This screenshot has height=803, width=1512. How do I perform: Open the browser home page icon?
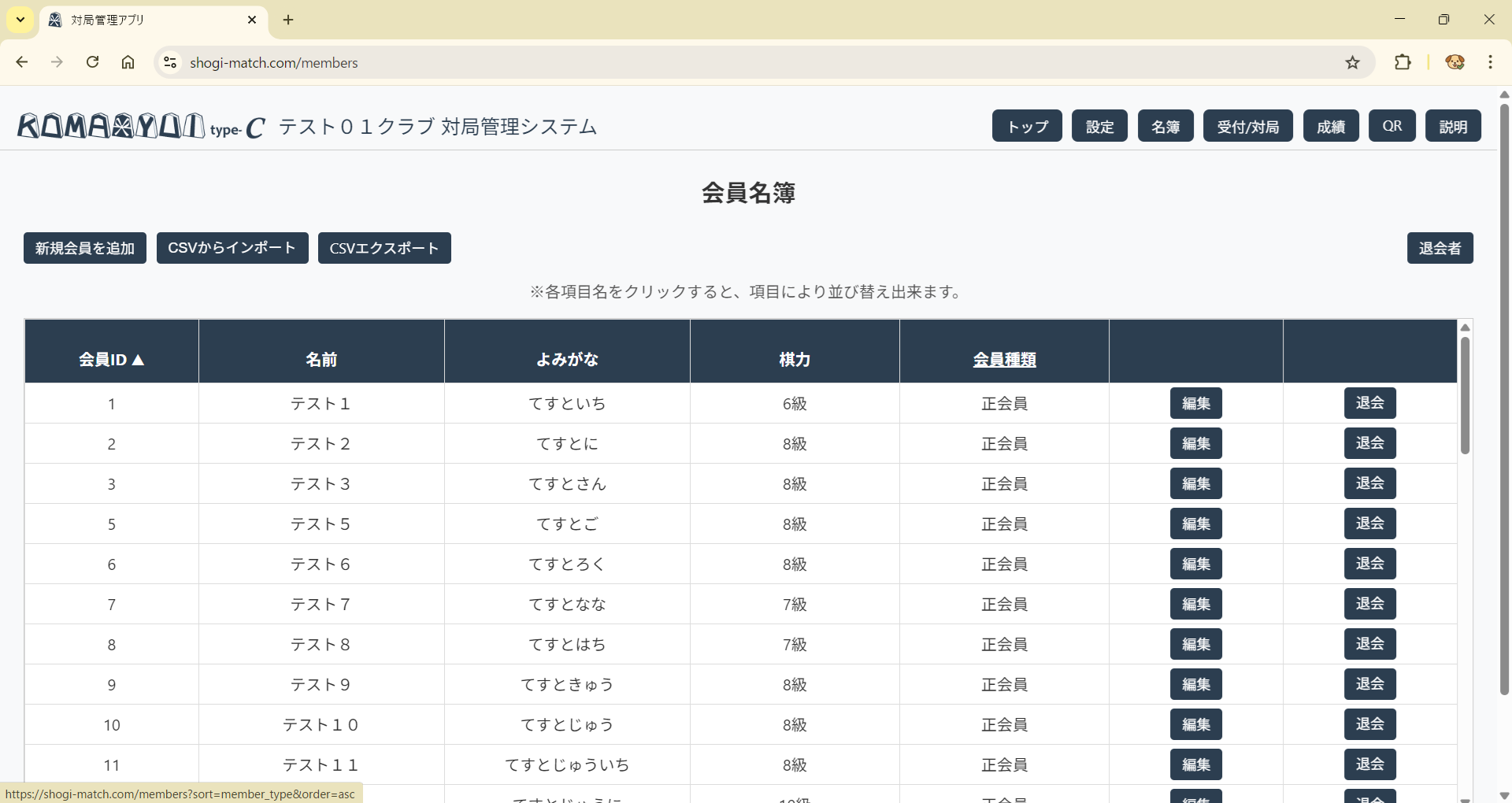[x=128, y=62]
